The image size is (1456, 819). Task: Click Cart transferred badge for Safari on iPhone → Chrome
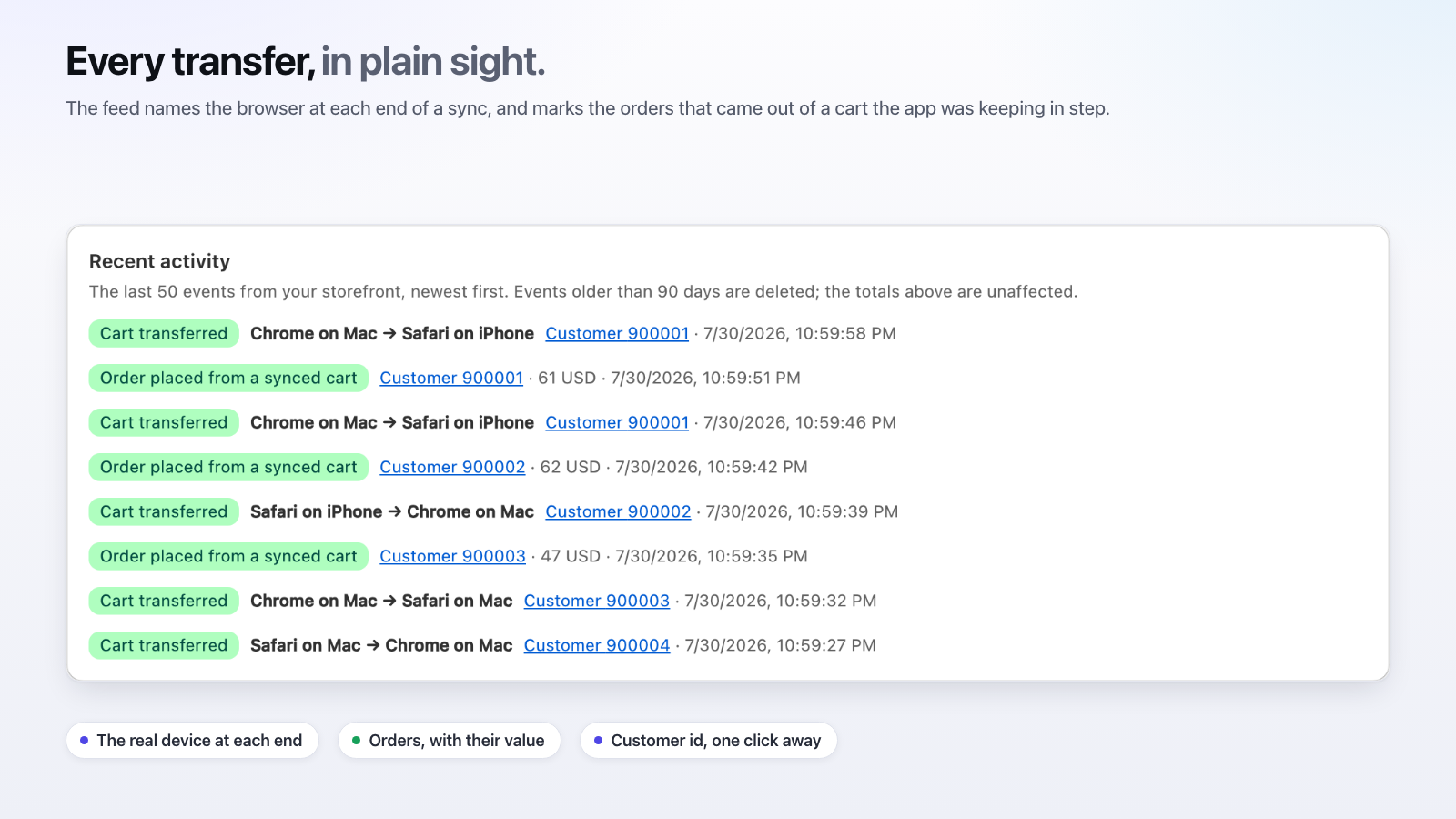(164, 511)
